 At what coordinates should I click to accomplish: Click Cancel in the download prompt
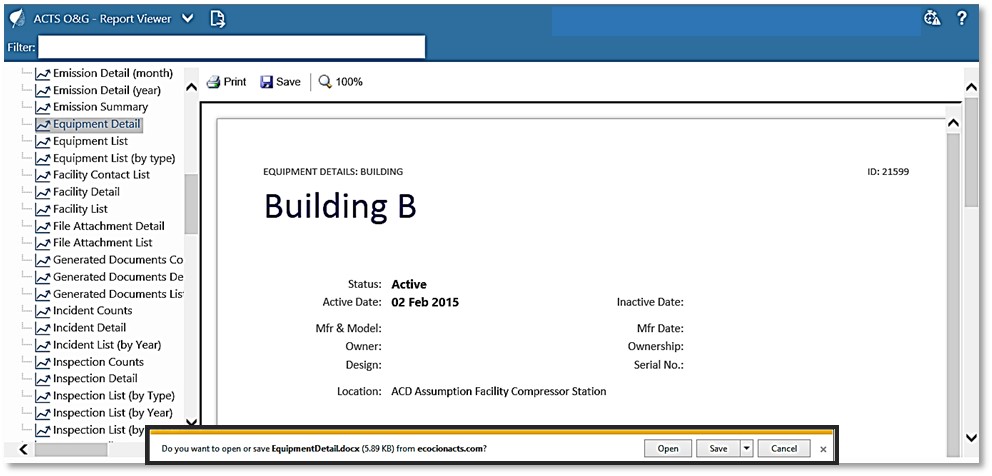click(x=784, y=448)
